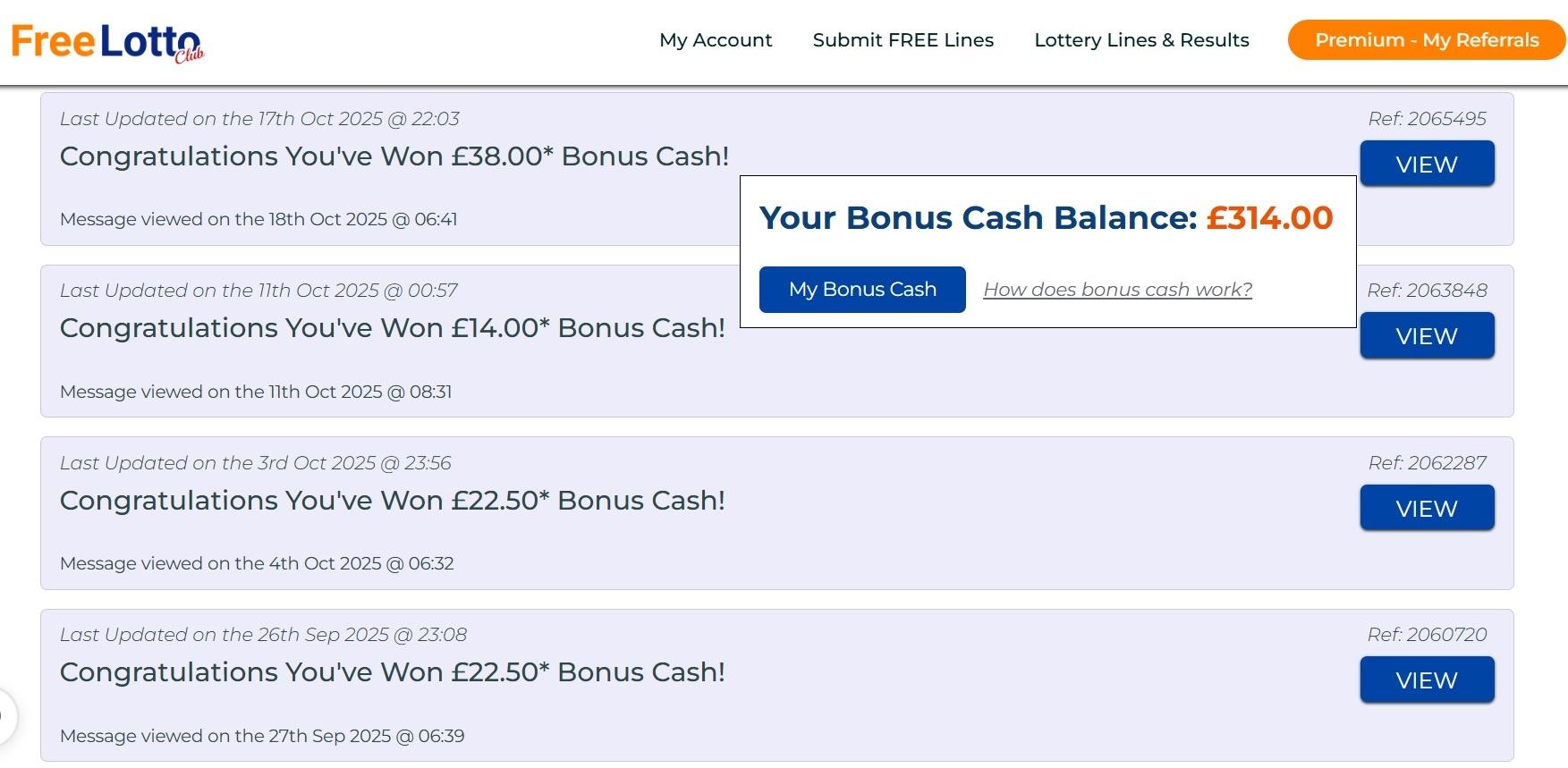Viewport: 1568px width, 768px height.
Task: Click the £14.00 Bonus Cash congratulations heading
Action: pyautogui.click(x=393, y=328)
